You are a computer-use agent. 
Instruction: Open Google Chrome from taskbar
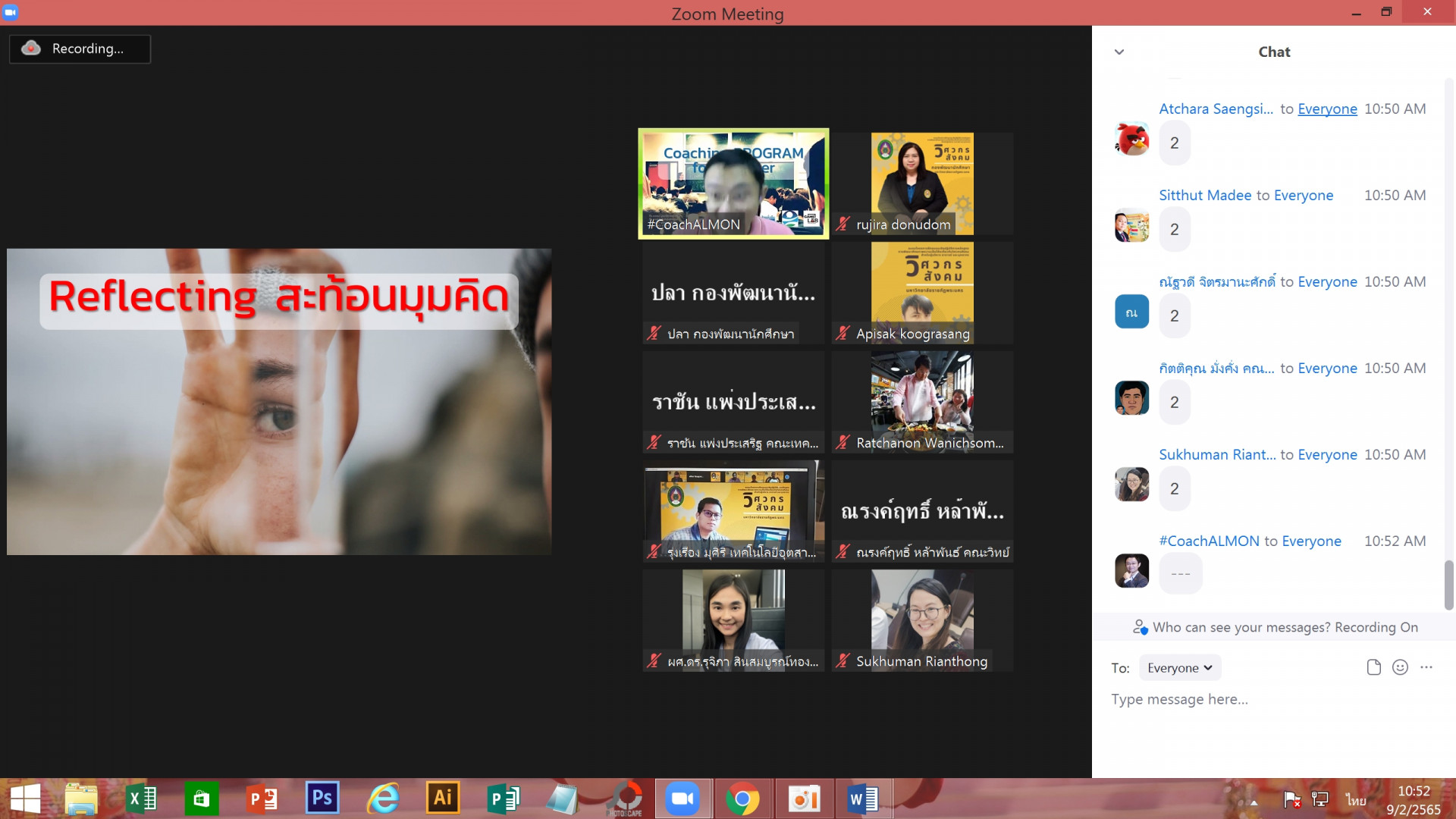click(743, 799)
